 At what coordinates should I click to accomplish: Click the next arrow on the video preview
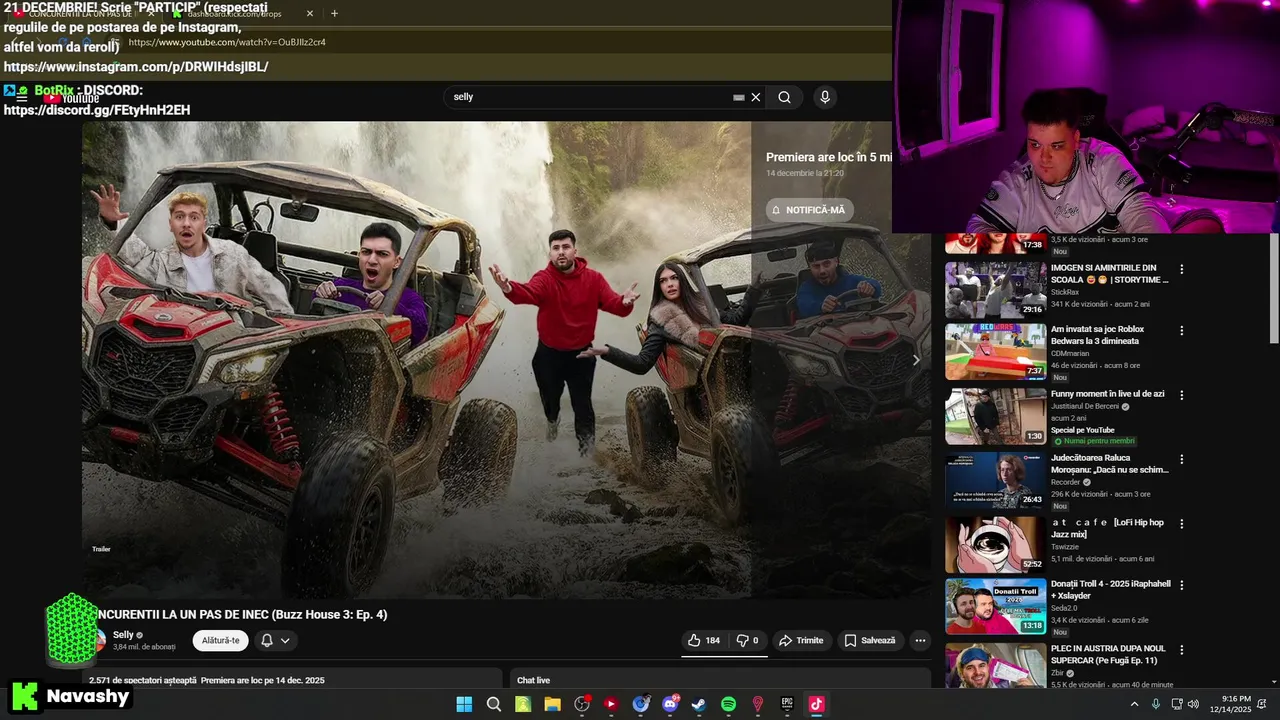915,360
